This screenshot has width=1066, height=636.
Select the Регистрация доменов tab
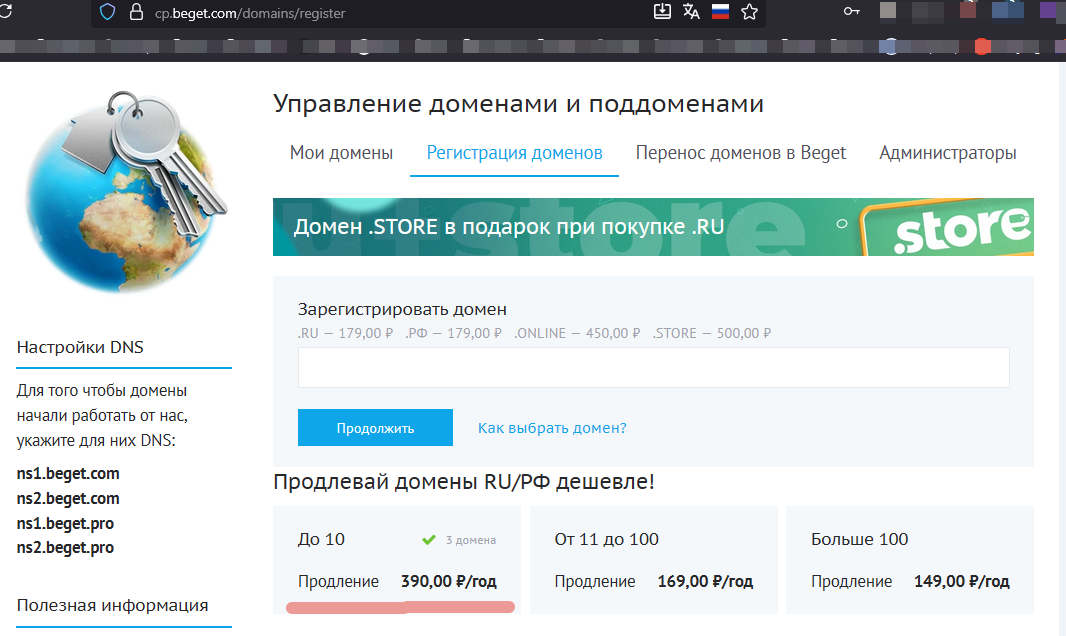tap(514, 153)
